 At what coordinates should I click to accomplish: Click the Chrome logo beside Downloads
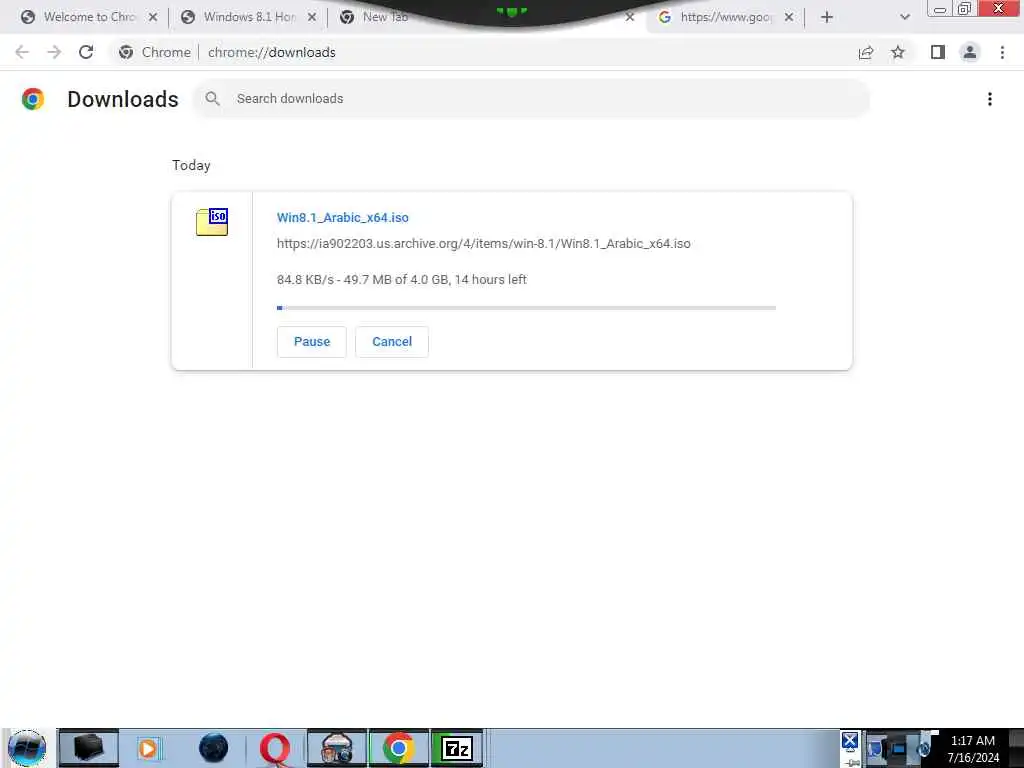[33, 99]
